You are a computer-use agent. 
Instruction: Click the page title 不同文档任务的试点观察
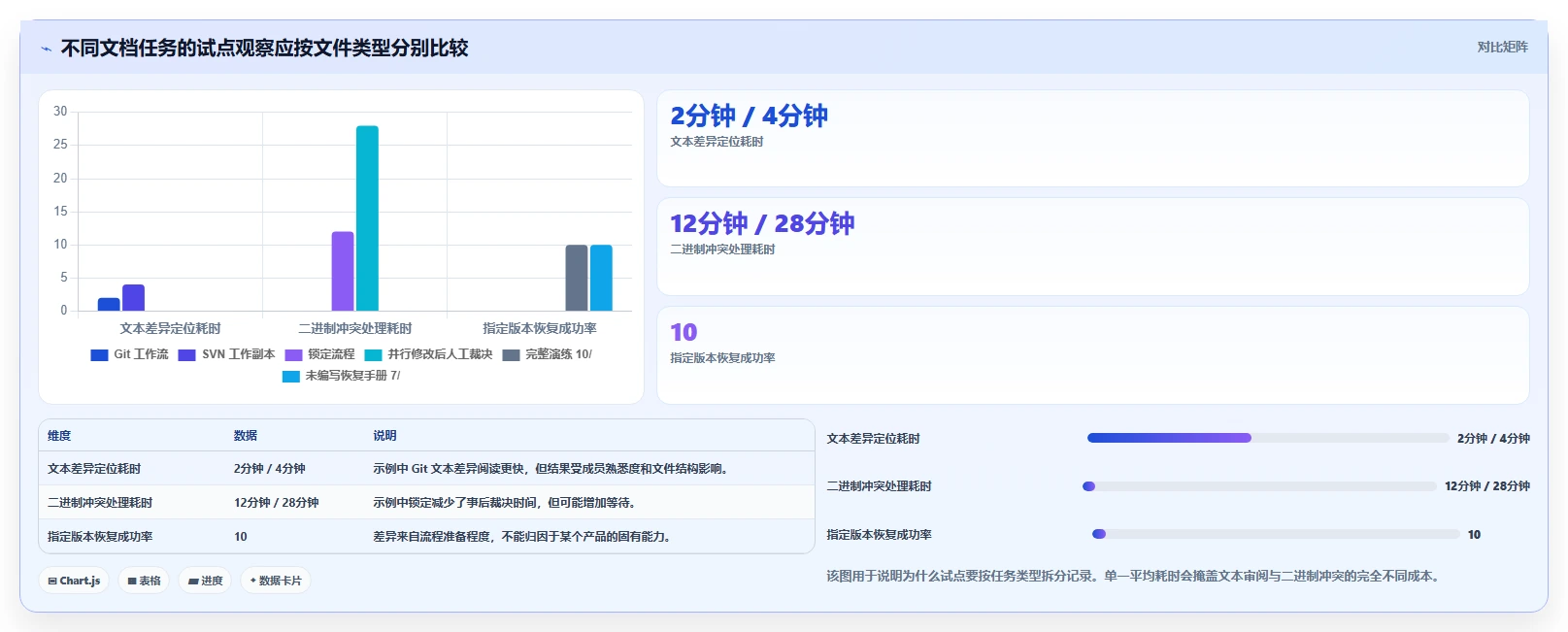(x=264, y=48)
